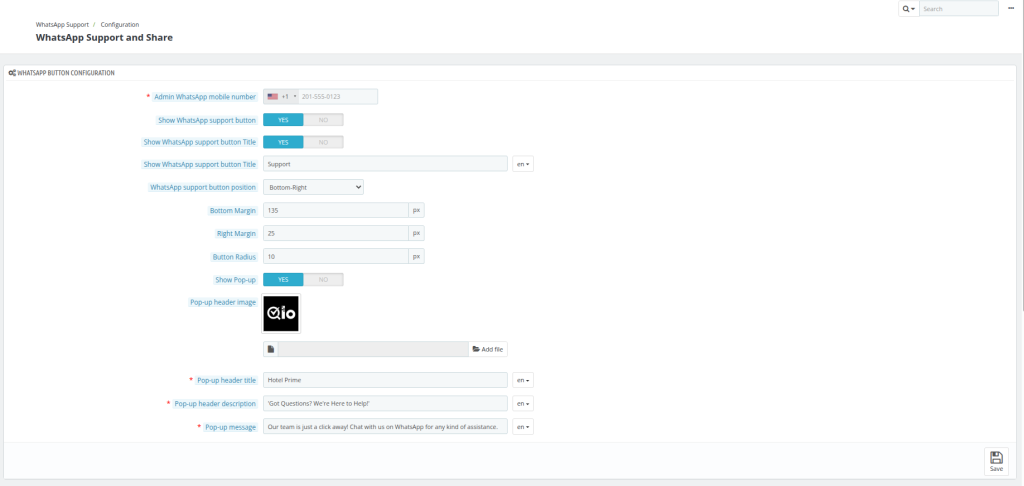This screenshot has height=486, width=1024.
Task: Click the Pop-up header image thumbnail
Action: pyautogui.click(x=281, y=314)
